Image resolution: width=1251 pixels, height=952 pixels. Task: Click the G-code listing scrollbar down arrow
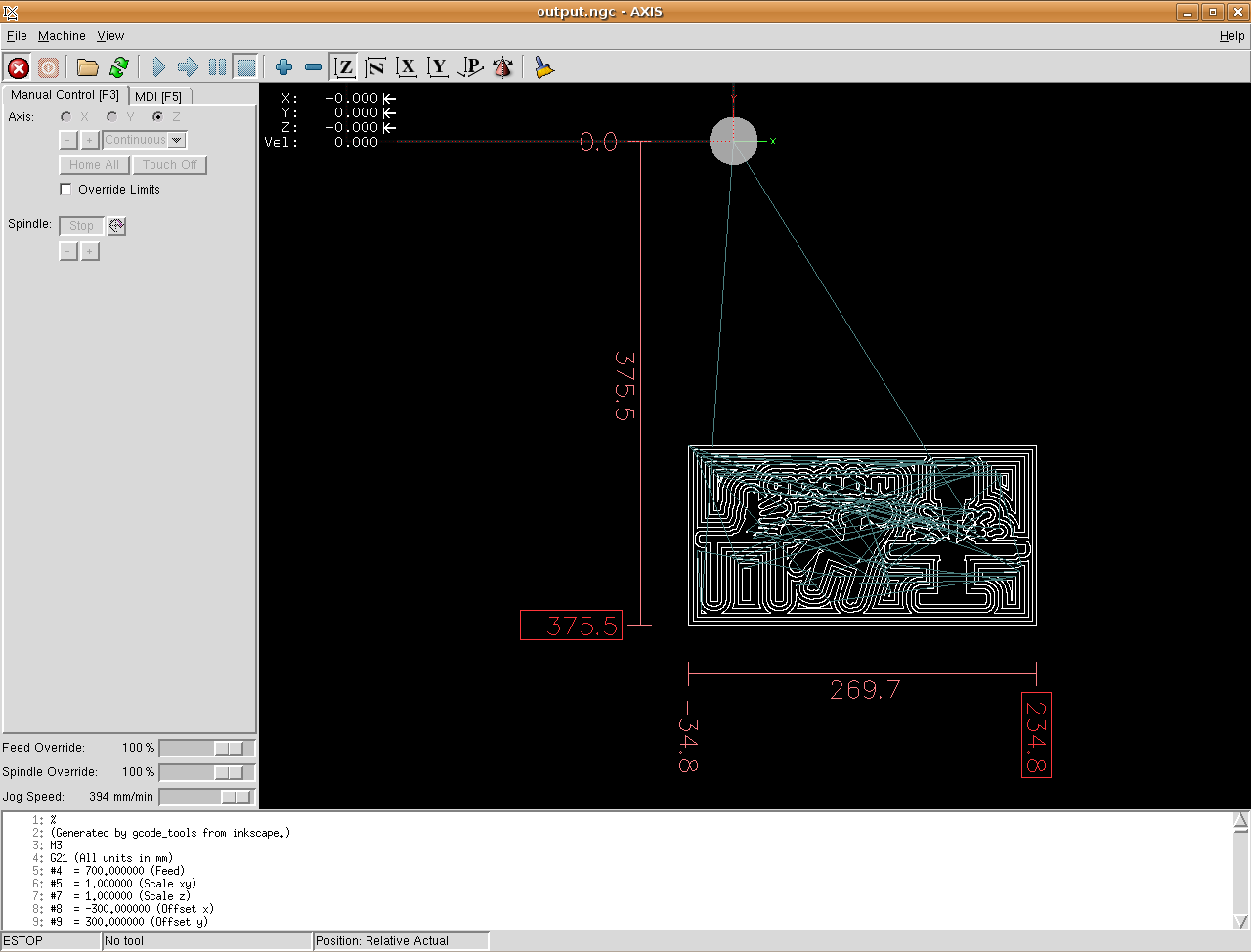click(x=1240, y=921)
